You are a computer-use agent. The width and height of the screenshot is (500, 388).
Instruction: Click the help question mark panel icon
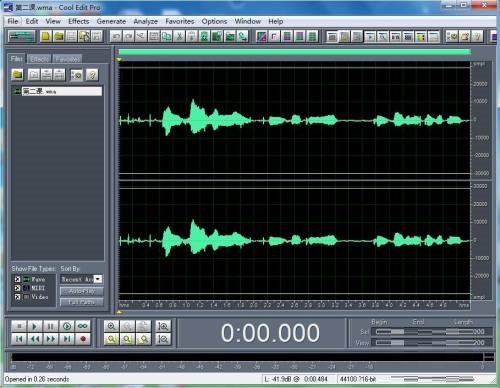[x=92, y=75]
